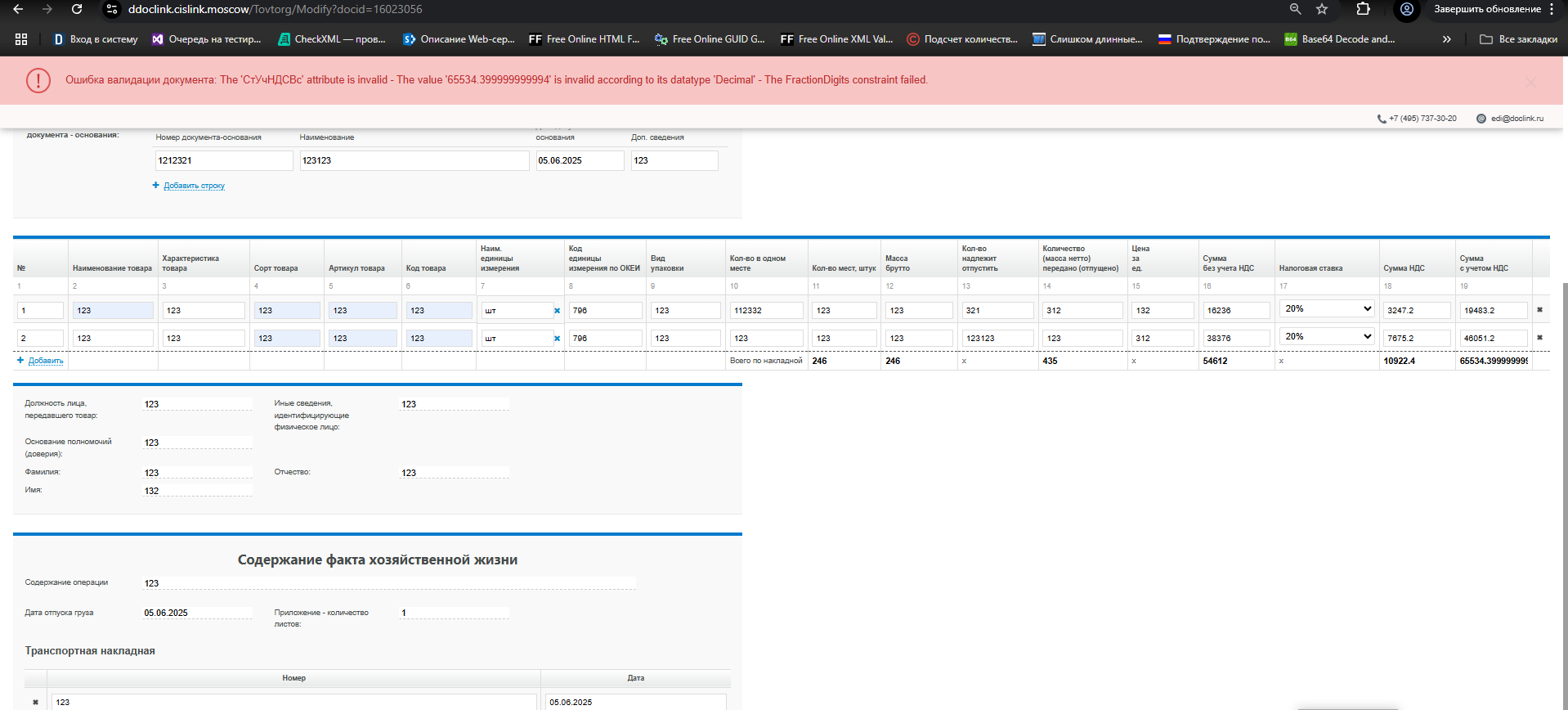Open 'Подтверждение по...' bookmark
This screenshot has height=710, width=1568.
pos(1214,38)
